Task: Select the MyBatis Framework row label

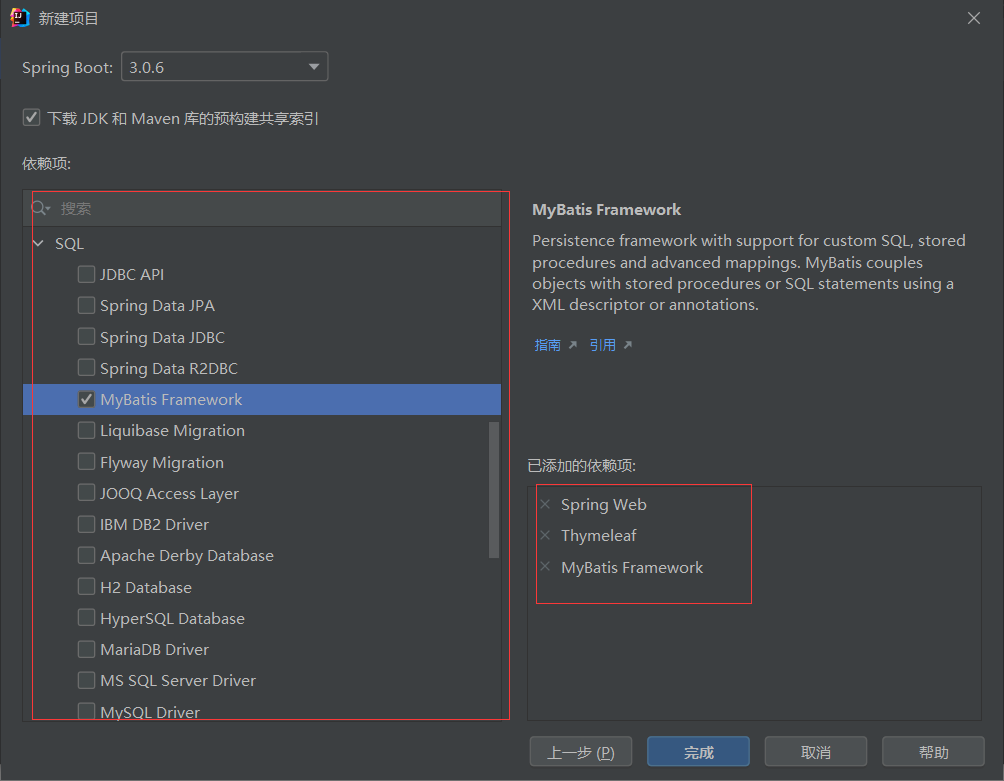Action: (171, 399)
